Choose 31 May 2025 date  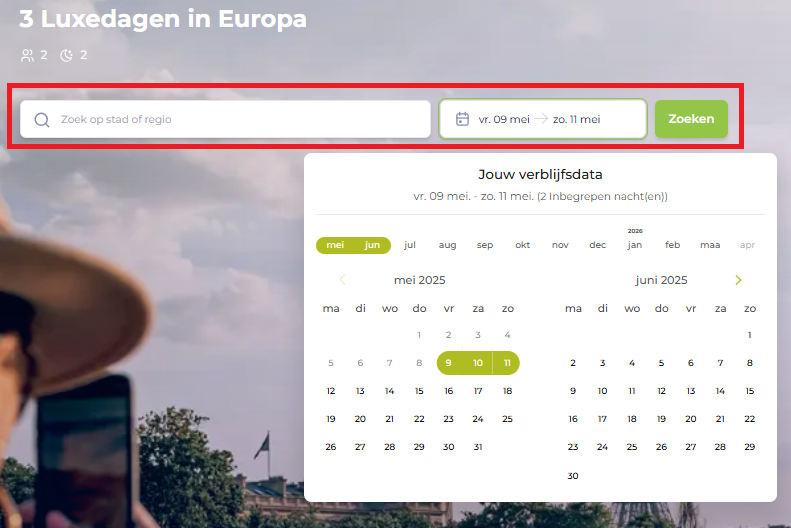tap(478, 447)
